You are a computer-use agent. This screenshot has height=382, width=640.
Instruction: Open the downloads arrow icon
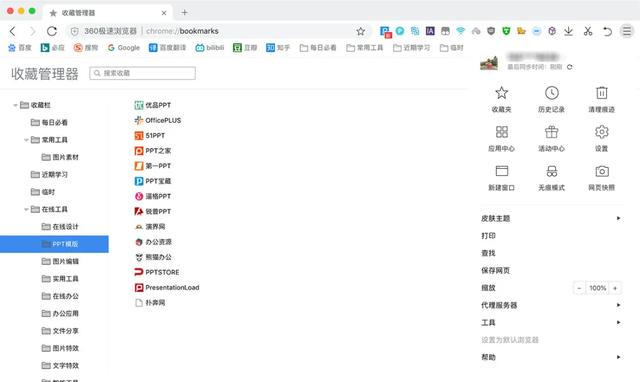tap(568, 31)
